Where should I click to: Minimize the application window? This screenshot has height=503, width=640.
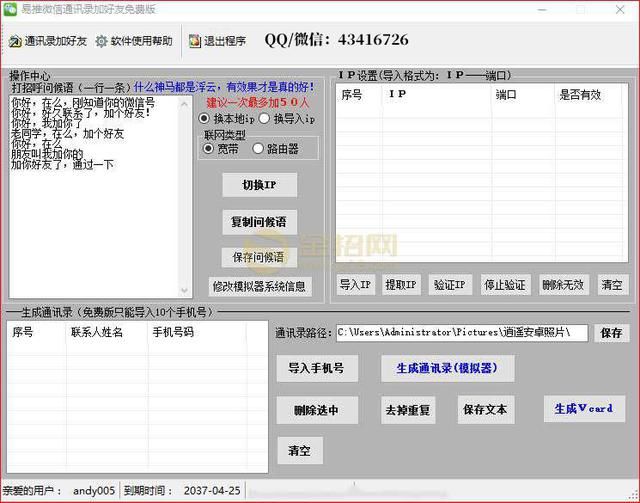[x=542, y=9]
